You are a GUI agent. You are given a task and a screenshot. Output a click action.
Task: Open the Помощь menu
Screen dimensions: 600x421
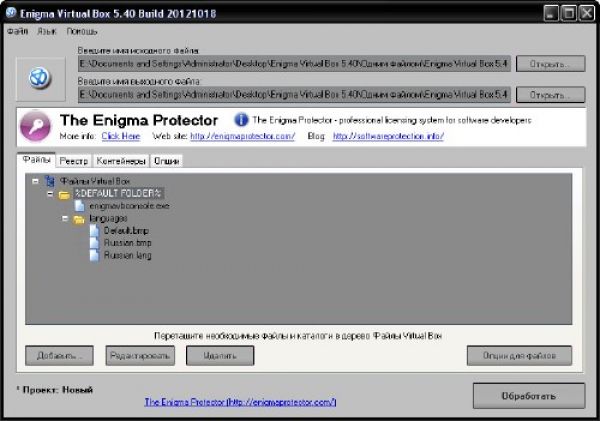click(x=82, y=31)
